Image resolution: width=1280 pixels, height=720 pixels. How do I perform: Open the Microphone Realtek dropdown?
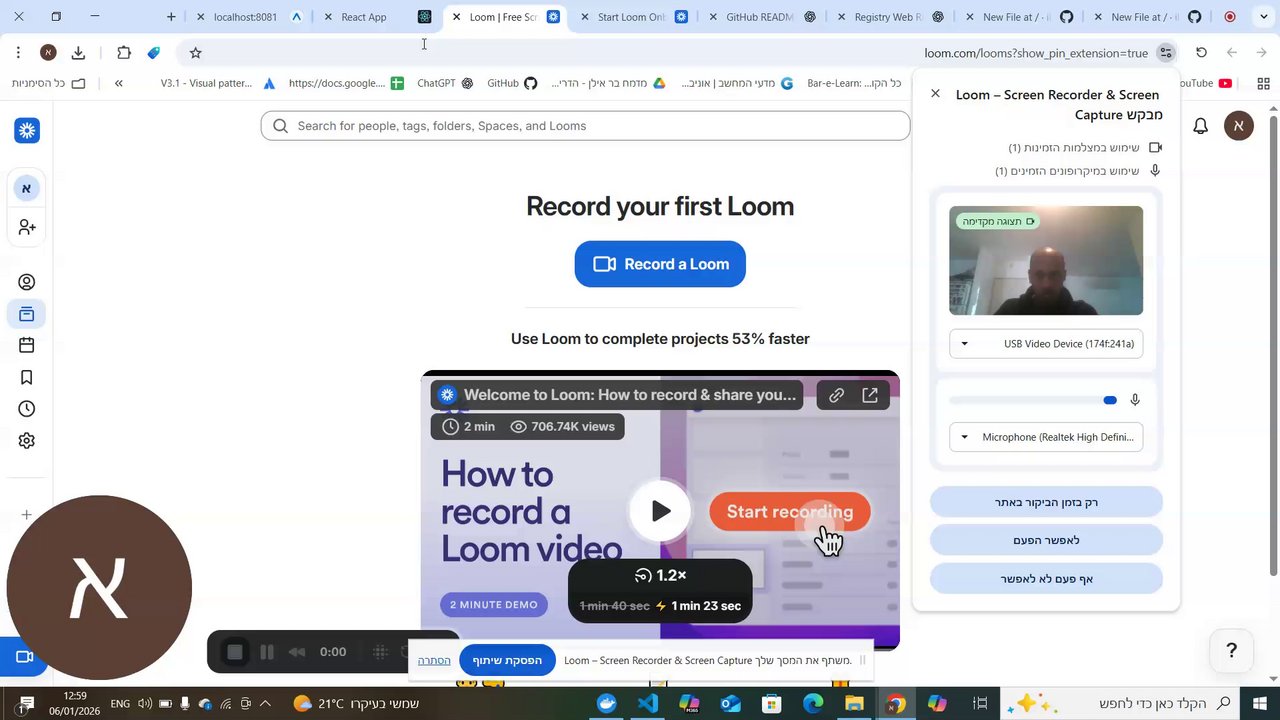tap(1046, 437)
